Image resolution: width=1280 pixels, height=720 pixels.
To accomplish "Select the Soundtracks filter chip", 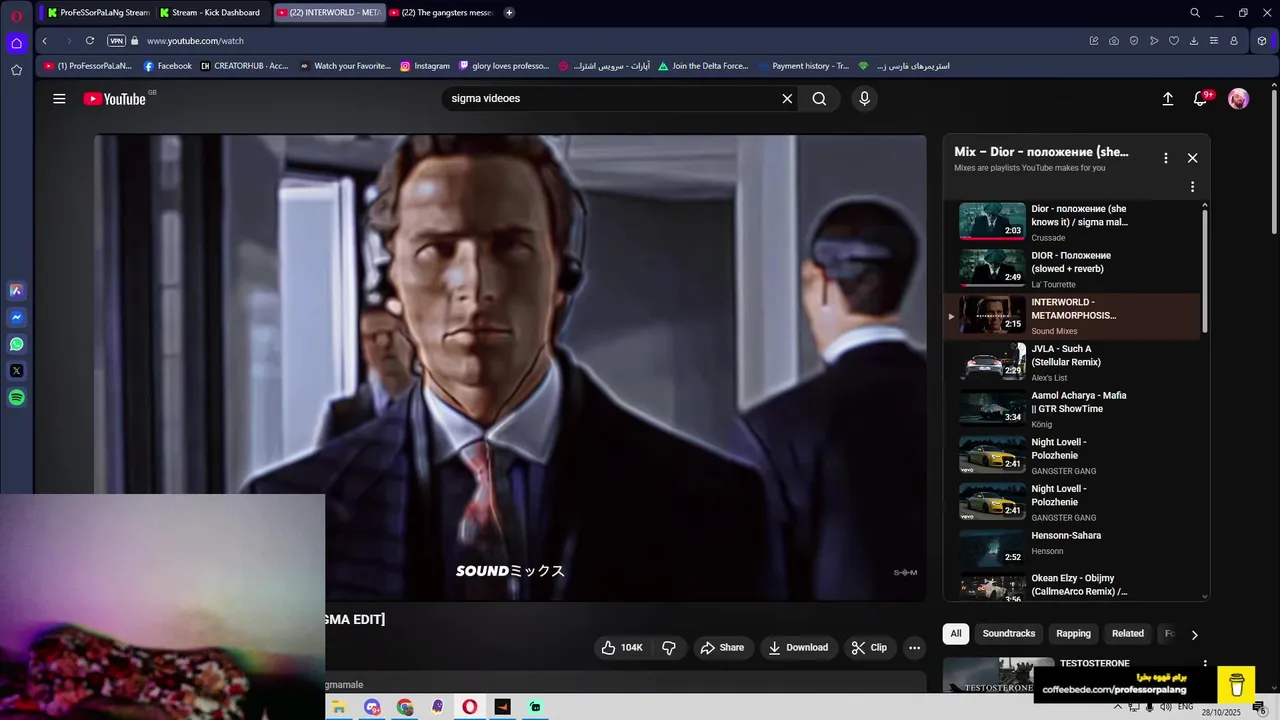I will pyautogui.click(x=1008, y=634).
